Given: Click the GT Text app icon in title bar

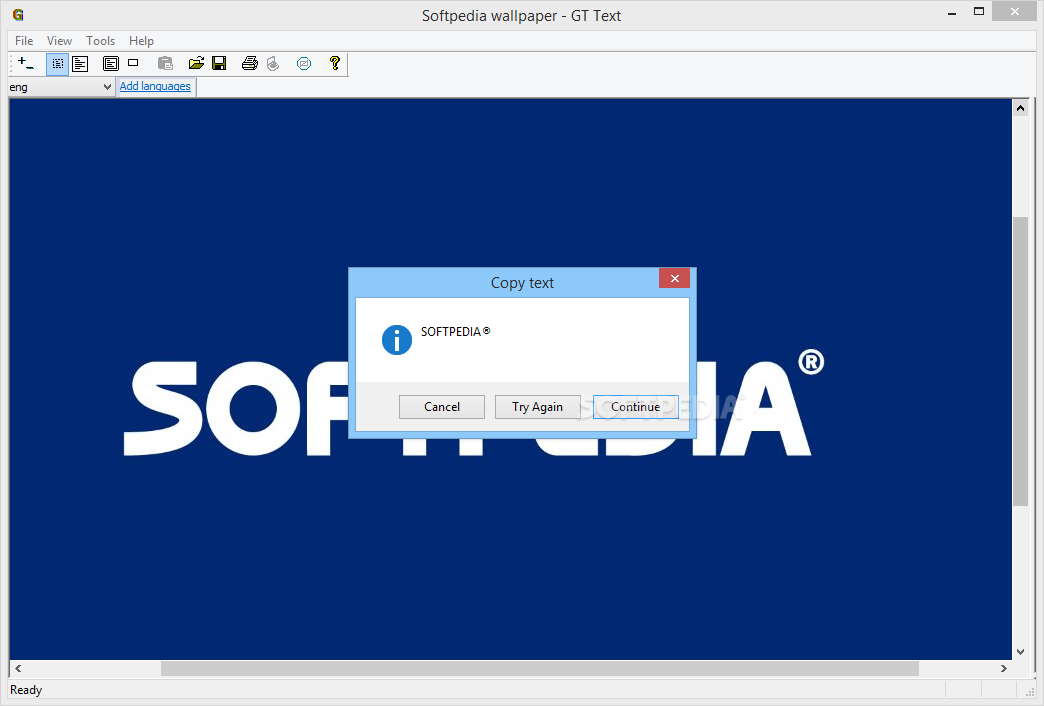Looking at the screenshot, I should pyautogui.click(x=18, y=15).
